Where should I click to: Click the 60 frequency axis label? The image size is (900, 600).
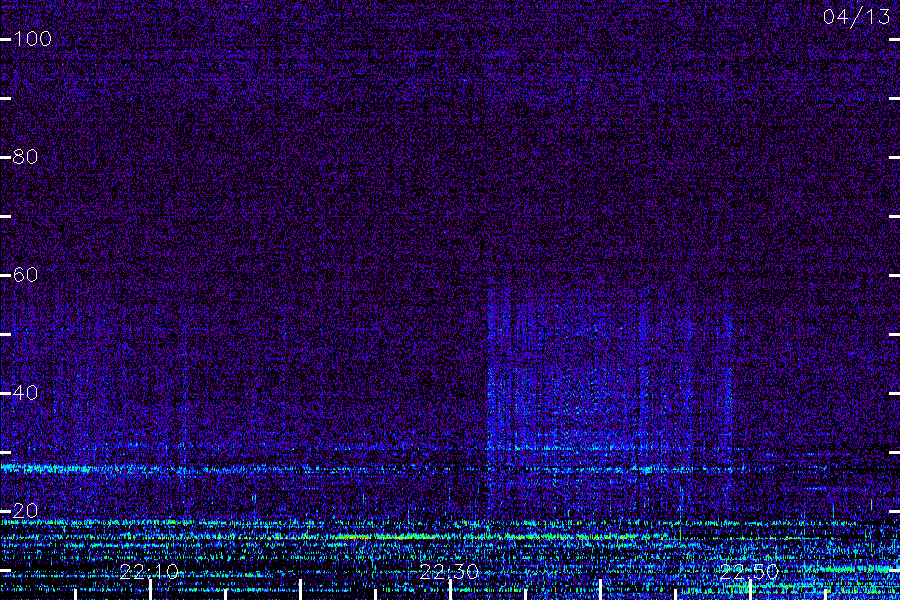(25, 275)
